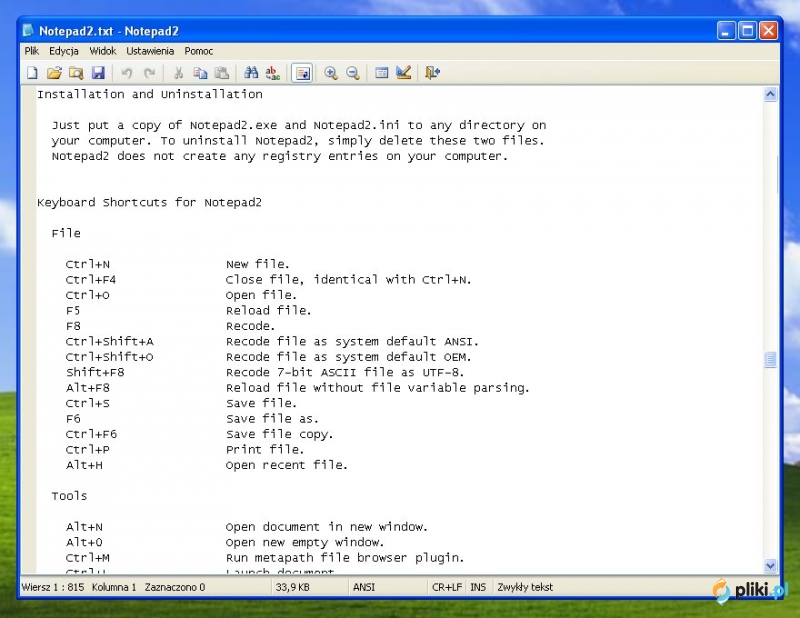Image resolution: width=800 pixels, height=618 pixels.
Task: Click the 'Save file copy.' text
Action: pos(280,434)
